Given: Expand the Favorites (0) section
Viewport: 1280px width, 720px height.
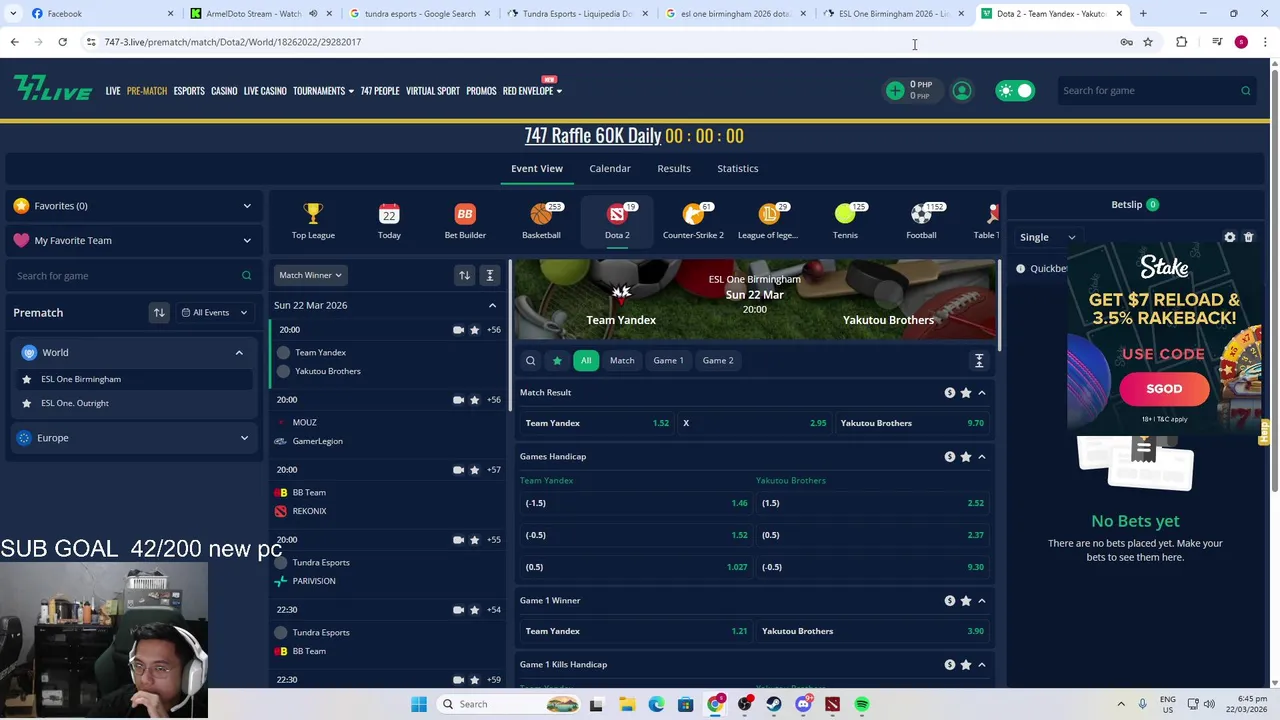Looking at the screenshot, I should [x=133, y=206].
